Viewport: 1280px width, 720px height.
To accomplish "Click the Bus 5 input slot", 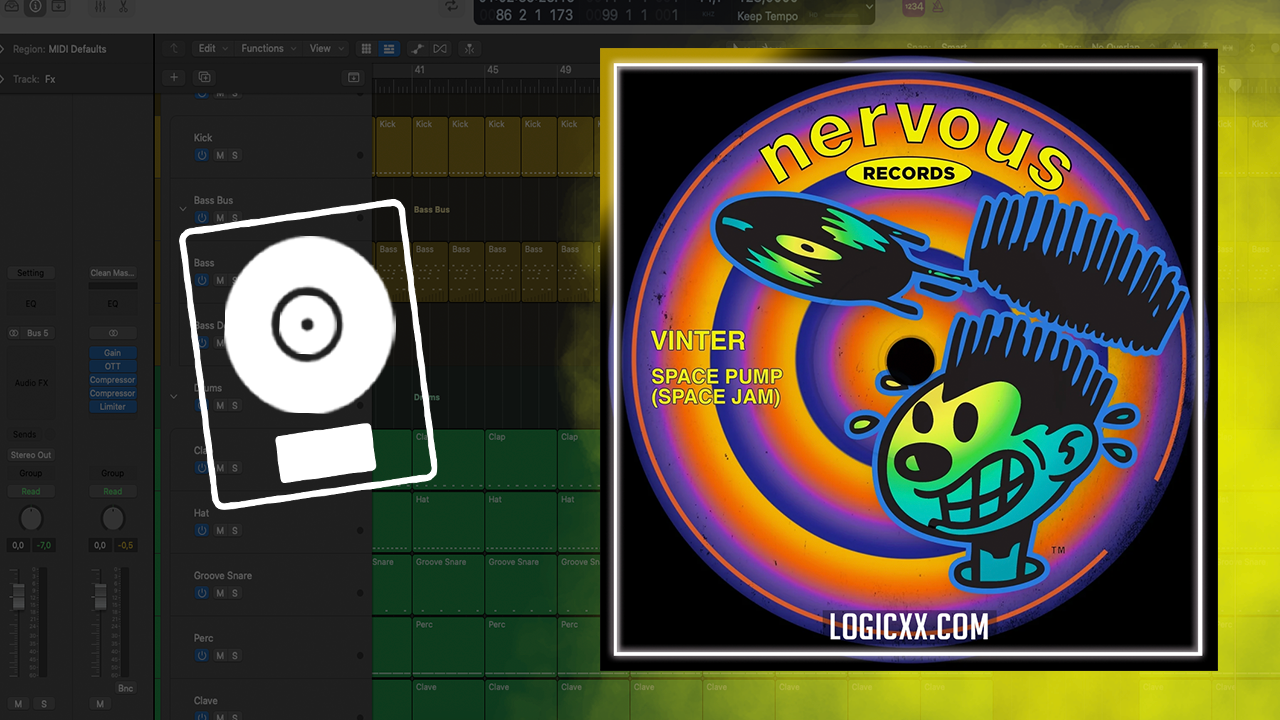I will pyautogui.click(x=39, y=333).
